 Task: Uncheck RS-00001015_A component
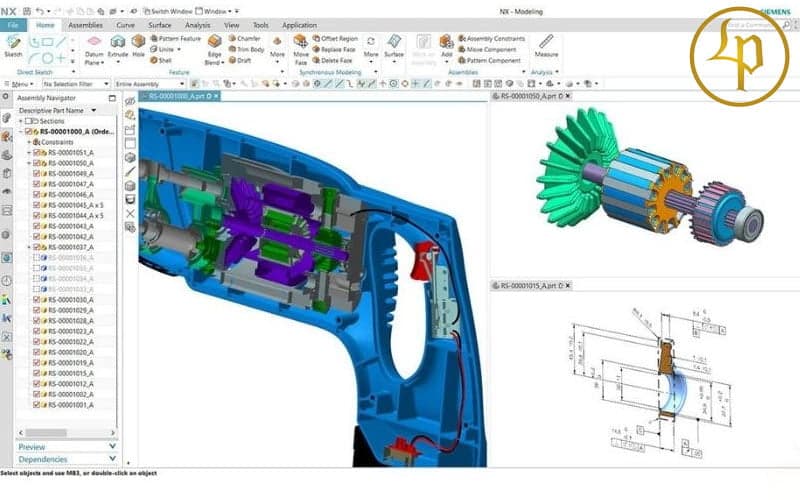point(37,373)
